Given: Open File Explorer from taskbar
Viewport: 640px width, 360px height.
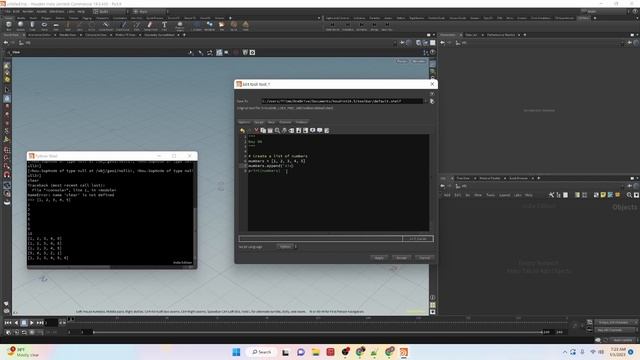Looking at the screenshot, I should point(316,352).
